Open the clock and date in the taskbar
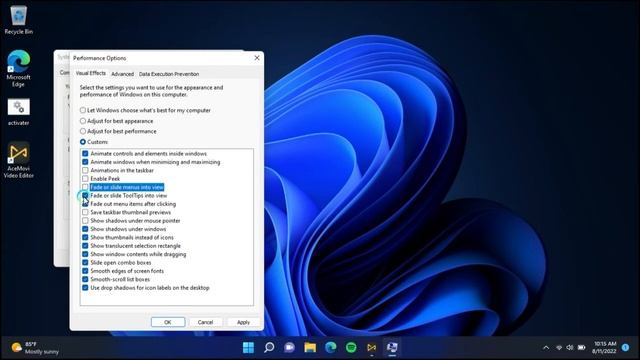640x360 pixels. pos(604,347)
